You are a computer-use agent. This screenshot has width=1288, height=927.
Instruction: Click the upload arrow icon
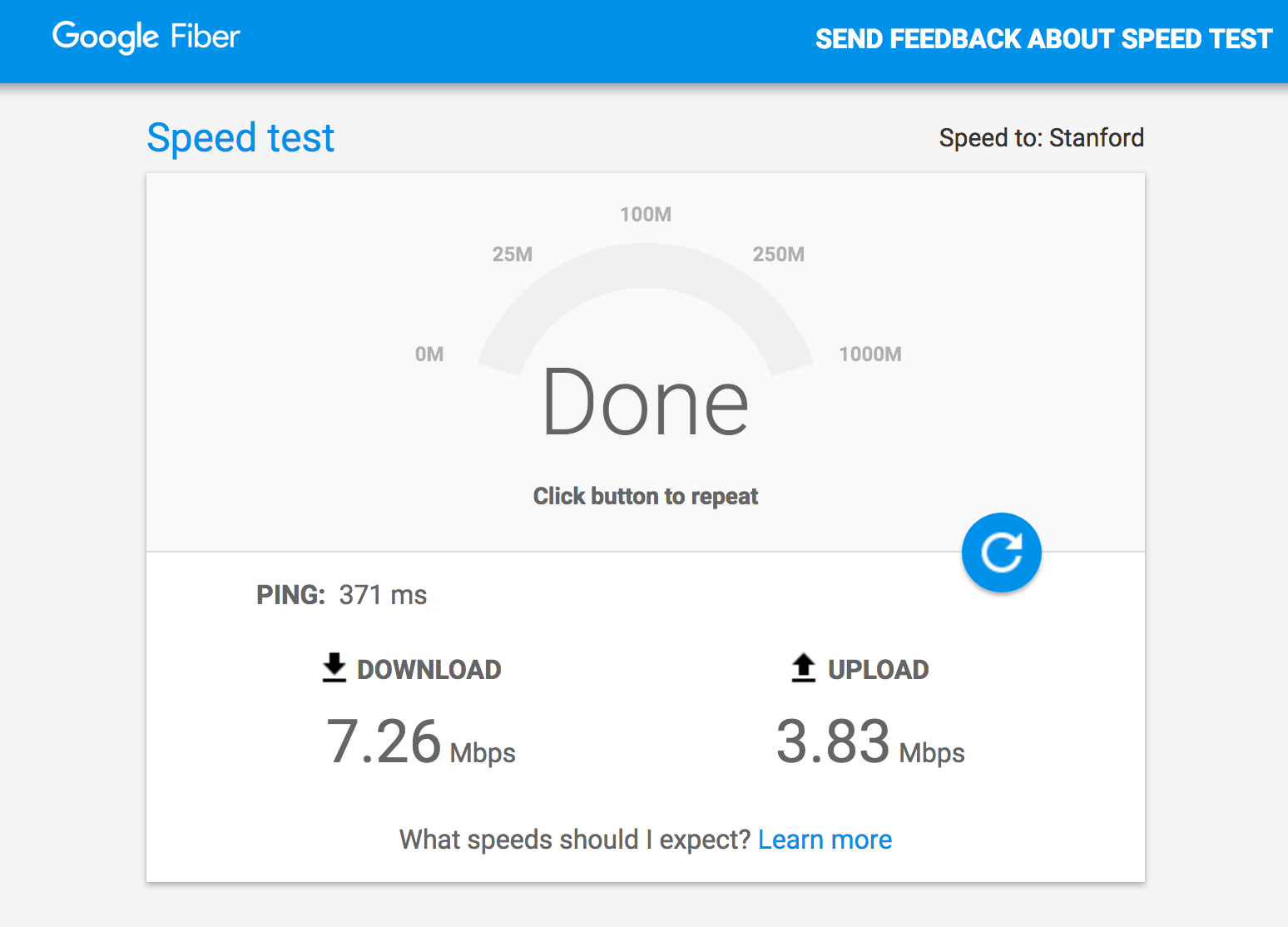[x=803, y=668]
